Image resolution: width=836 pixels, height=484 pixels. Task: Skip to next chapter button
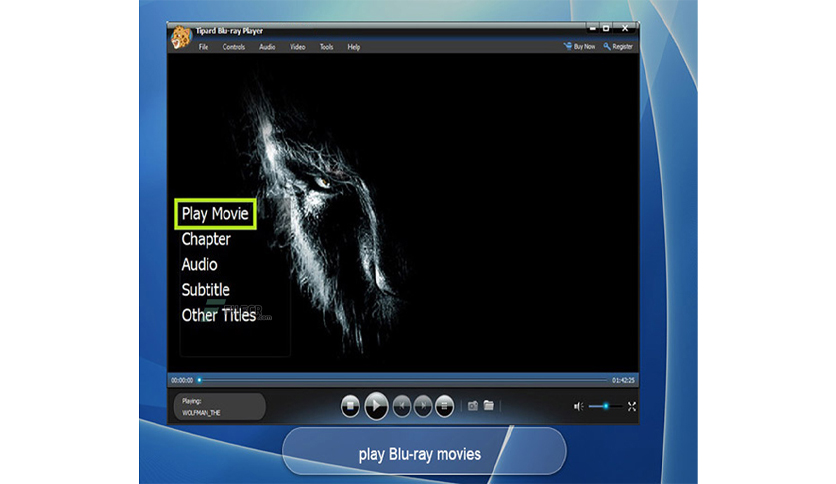coord(423,406)
